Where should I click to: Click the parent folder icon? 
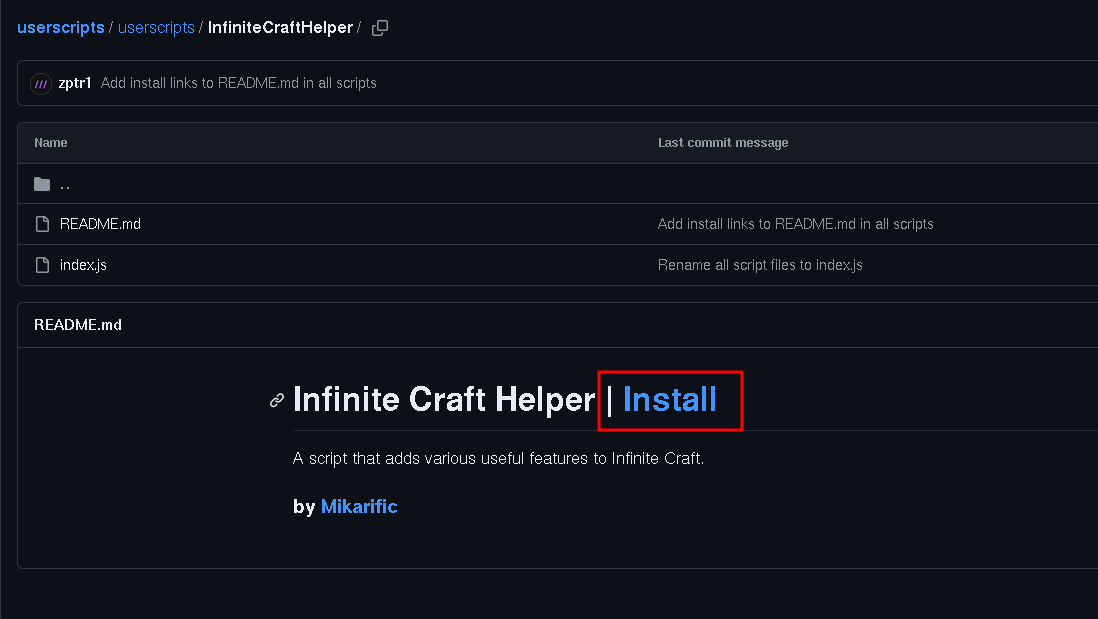coord(42,184)
